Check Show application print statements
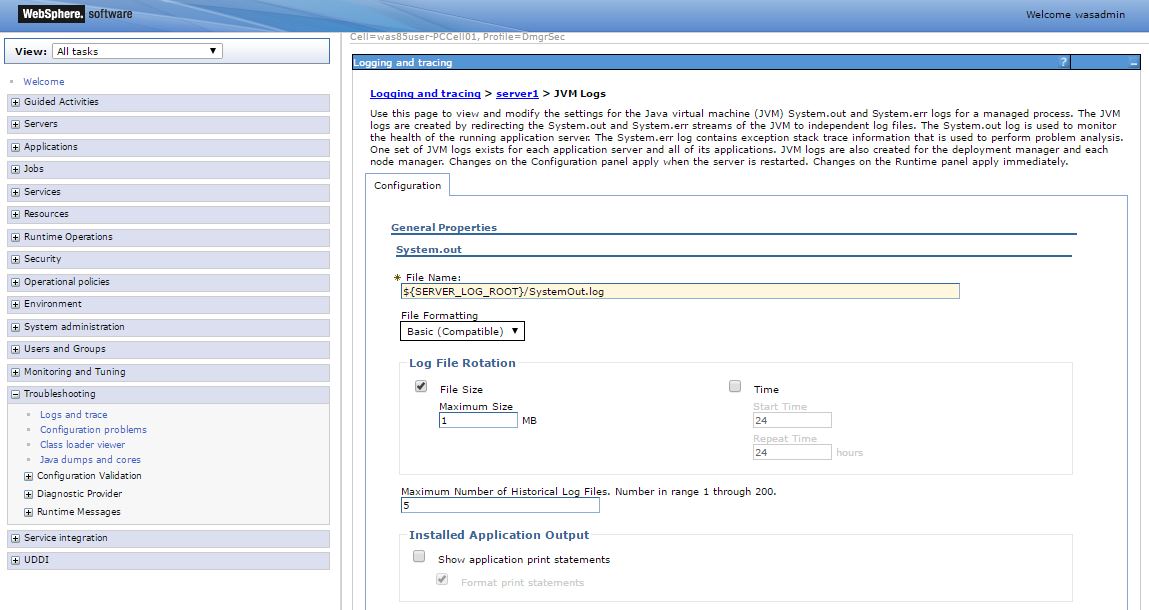Image resolution: width=1149 pixels, height=610 pixels. [419, 555]
